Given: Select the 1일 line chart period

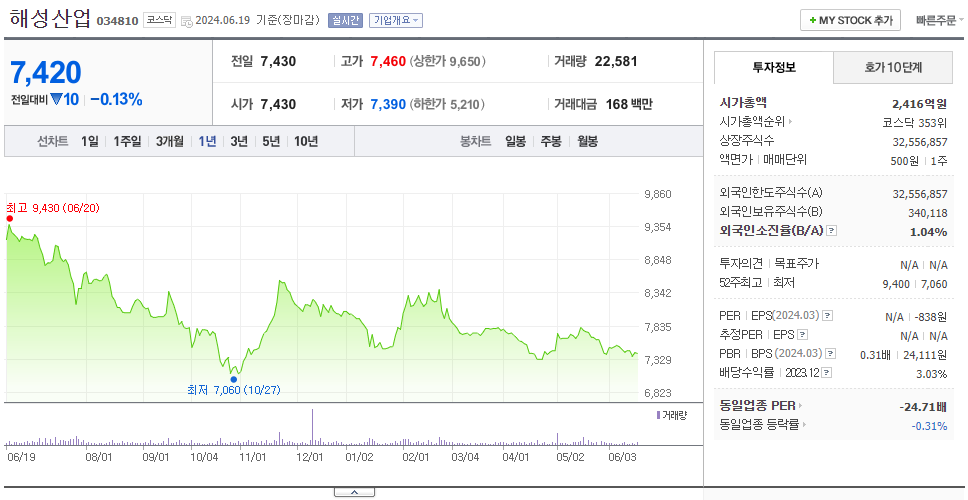Looking at the screenshot, I should tap(90, 141).
